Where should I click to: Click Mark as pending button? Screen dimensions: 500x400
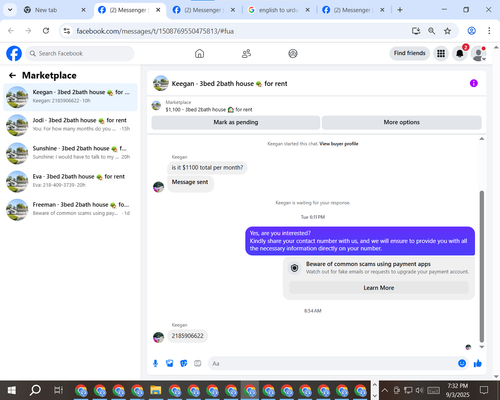tap(236, 122)
